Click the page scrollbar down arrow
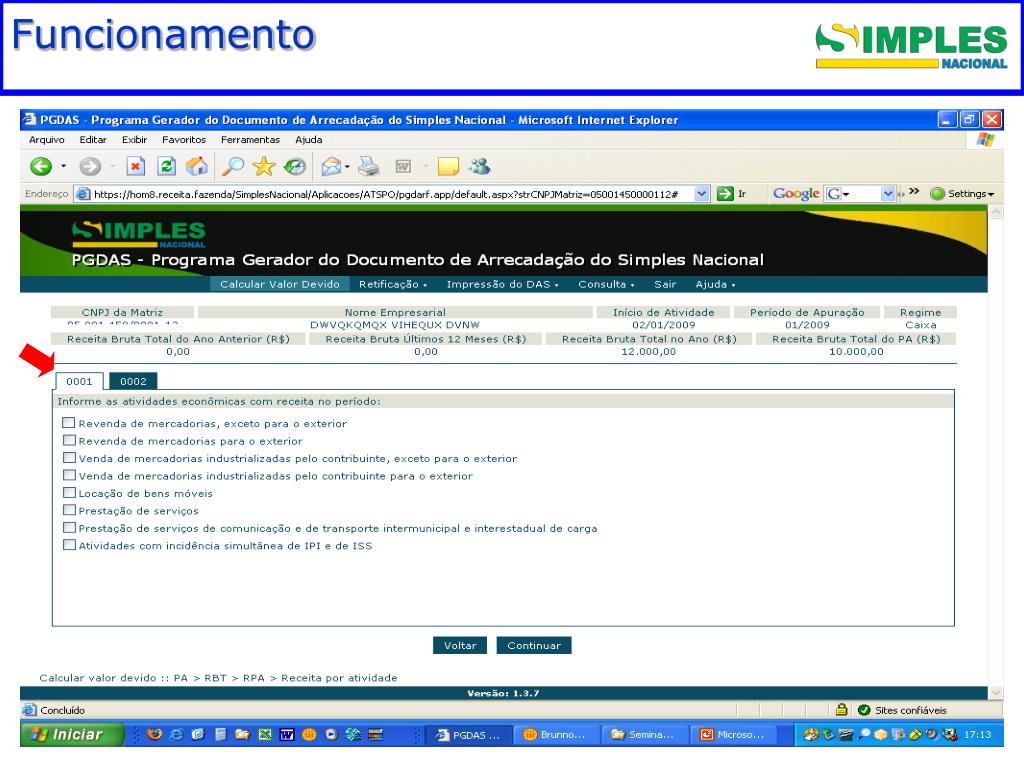 pos(995,692)
